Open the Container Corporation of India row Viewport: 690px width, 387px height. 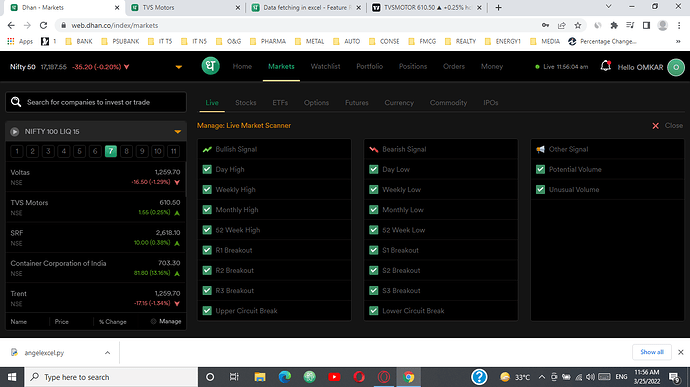[95, 268]
